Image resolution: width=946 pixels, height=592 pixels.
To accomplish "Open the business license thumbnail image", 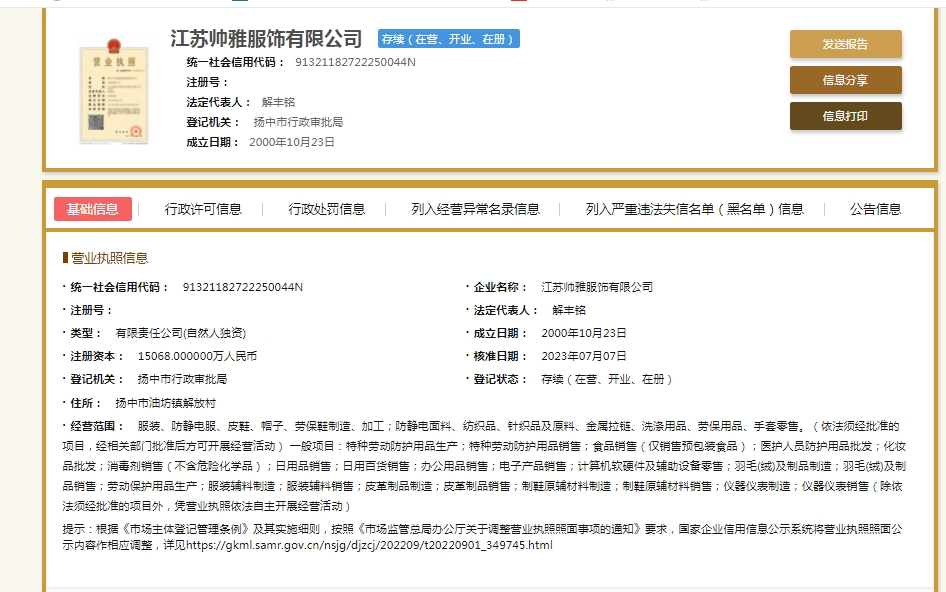I will point(114,91).
